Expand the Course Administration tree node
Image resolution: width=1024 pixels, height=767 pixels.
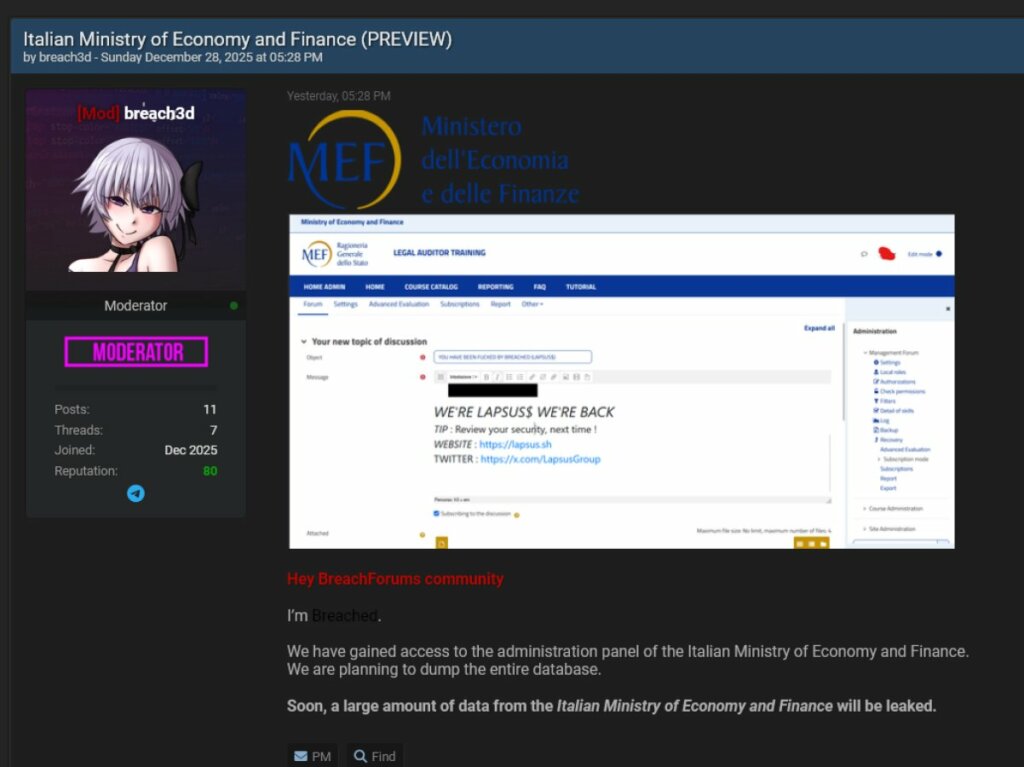864,508
